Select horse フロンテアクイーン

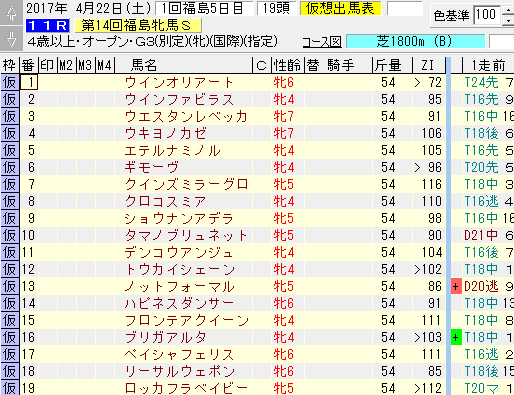187,320
